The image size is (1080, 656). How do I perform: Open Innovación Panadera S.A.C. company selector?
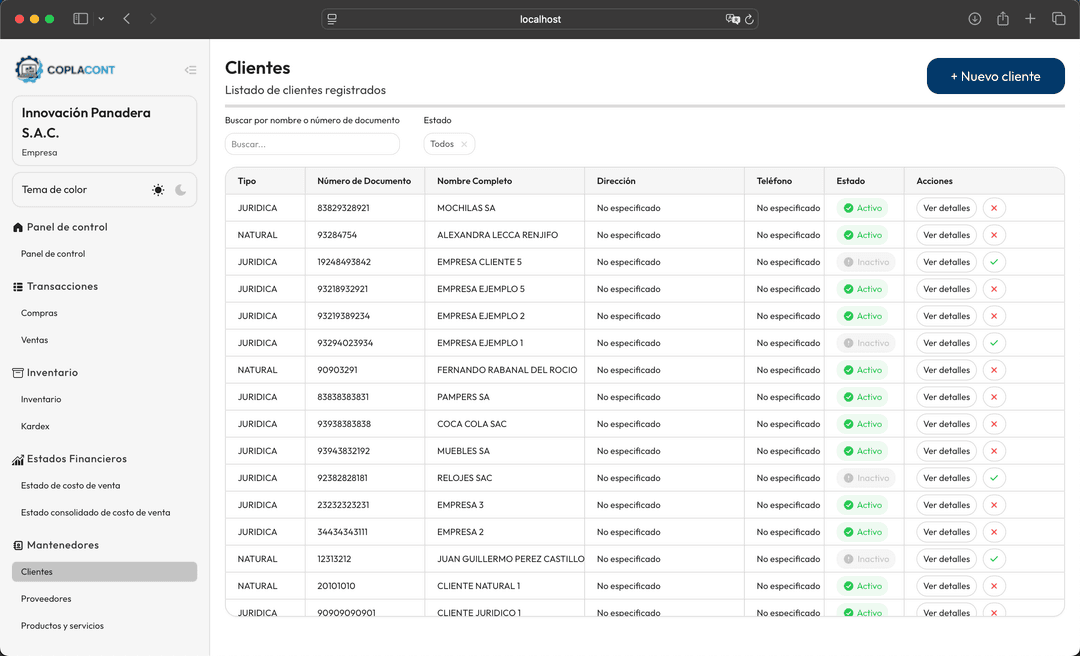point(104,131)
